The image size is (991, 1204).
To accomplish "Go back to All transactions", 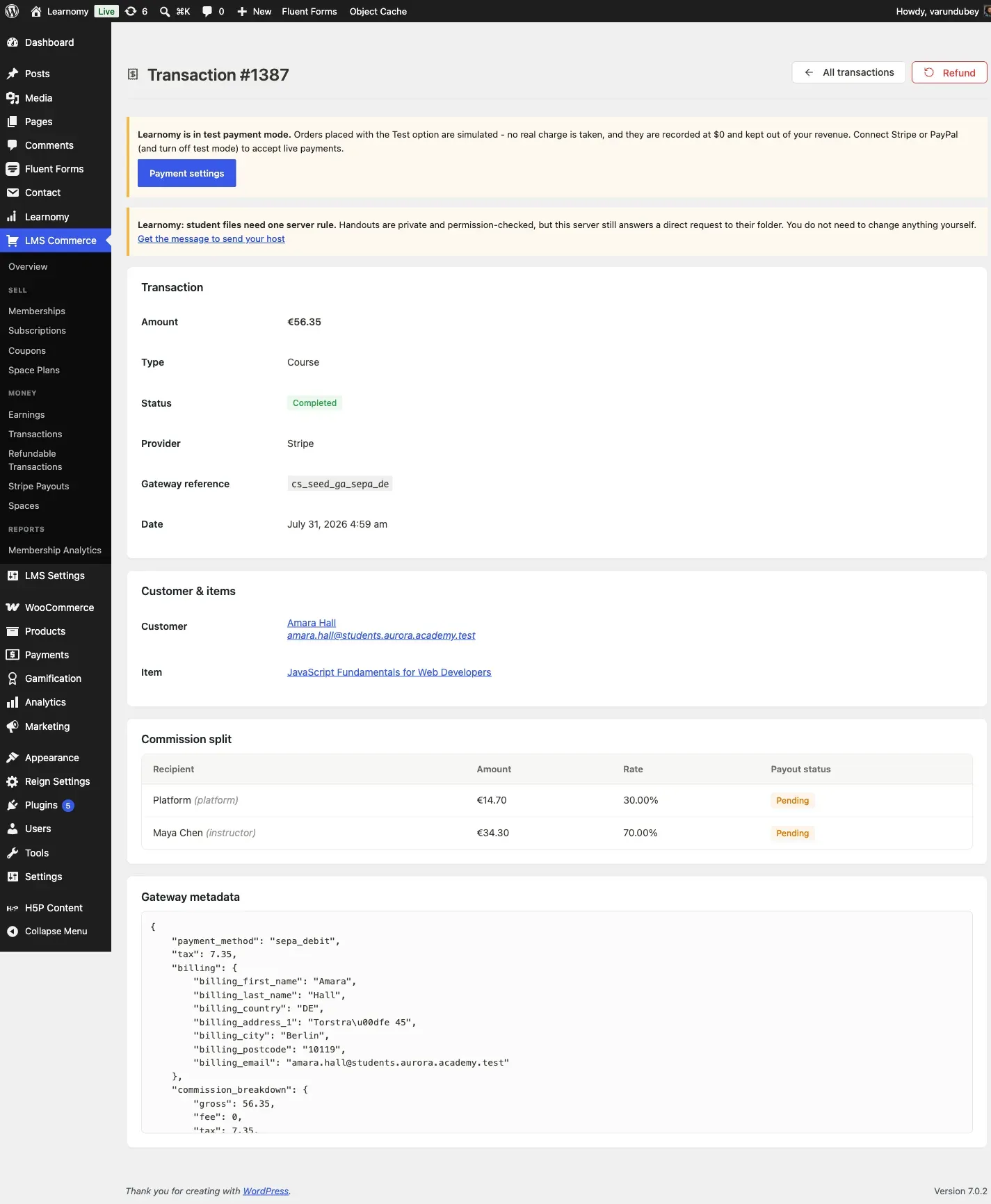I will [x=848, y=72].
